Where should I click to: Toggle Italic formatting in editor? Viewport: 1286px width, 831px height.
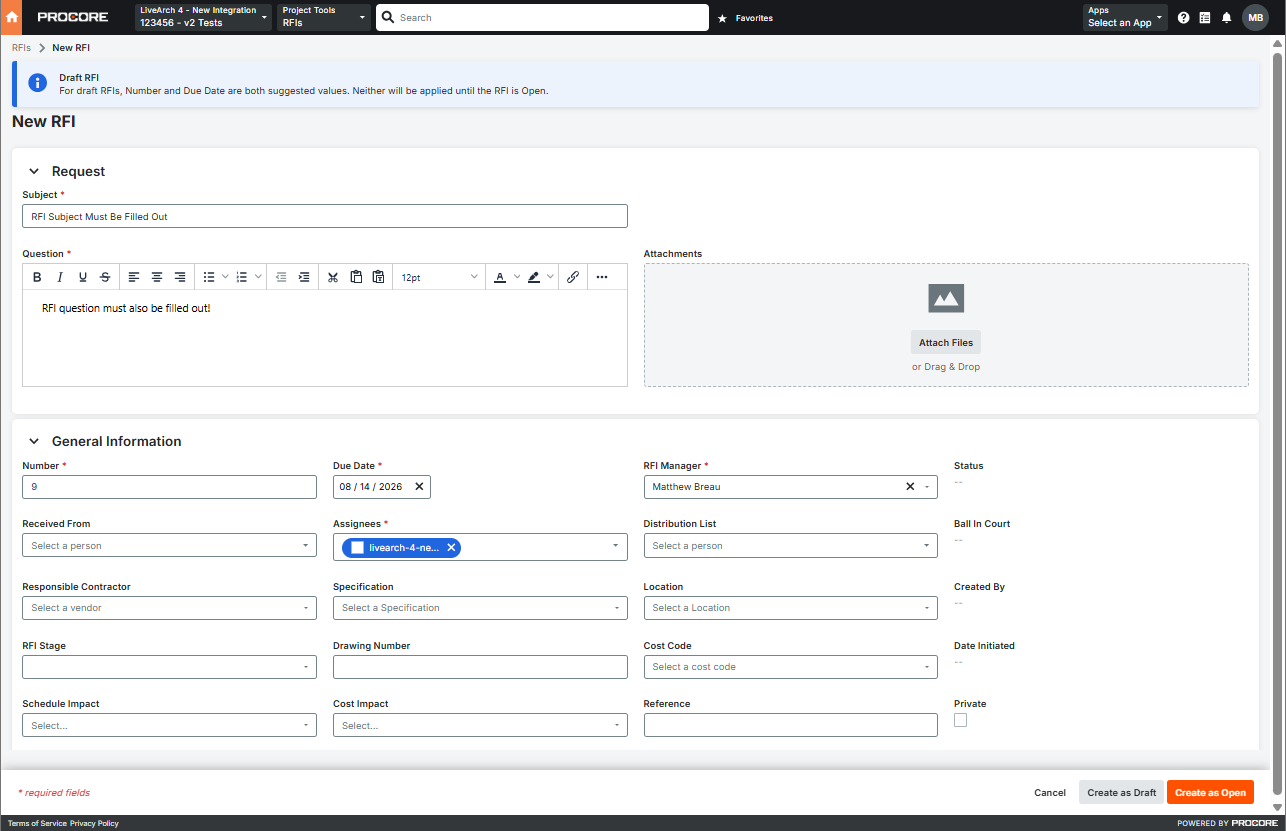(x=60, y=277)
